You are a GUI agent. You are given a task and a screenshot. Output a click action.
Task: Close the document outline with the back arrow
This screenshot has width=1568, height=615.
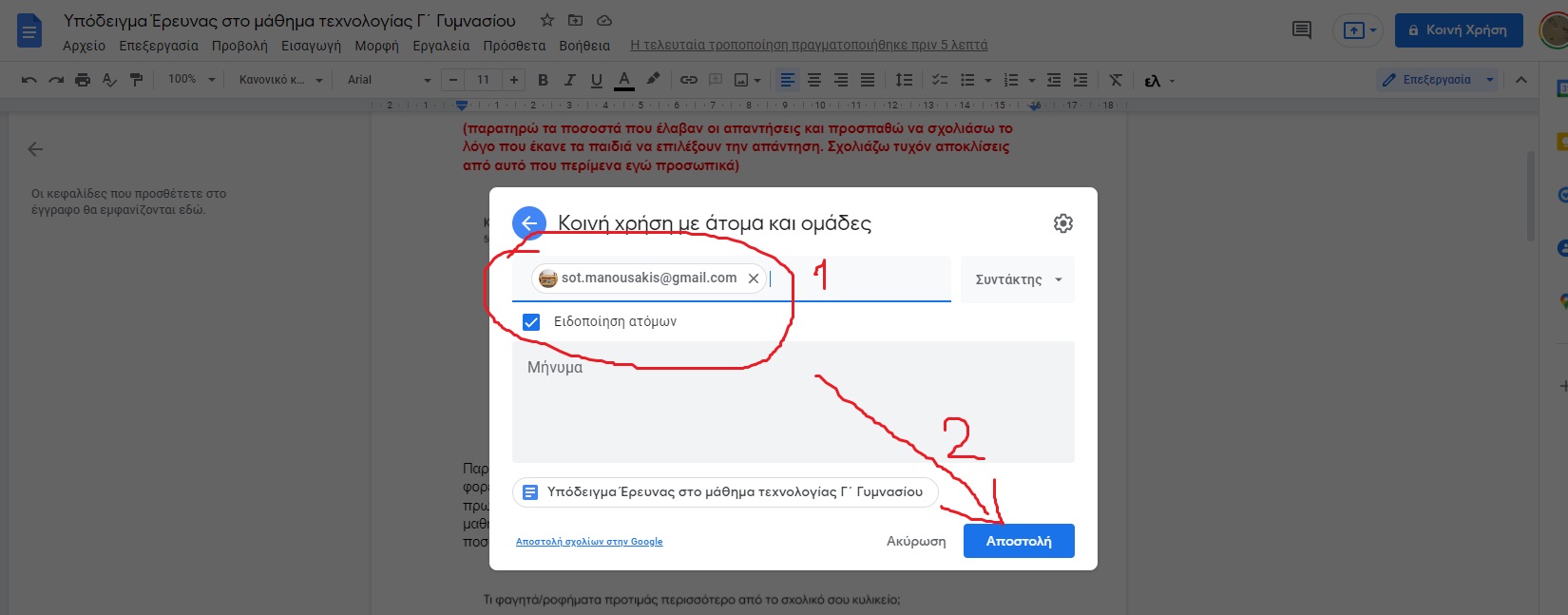click(35, 149)
